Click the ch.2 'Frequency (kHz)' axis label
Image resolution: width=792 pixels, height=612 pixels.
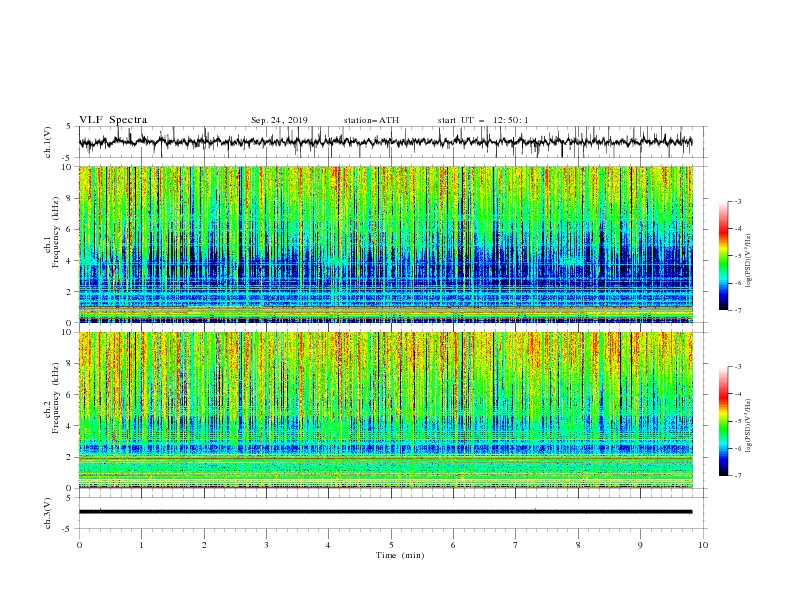tap(56, 398)
